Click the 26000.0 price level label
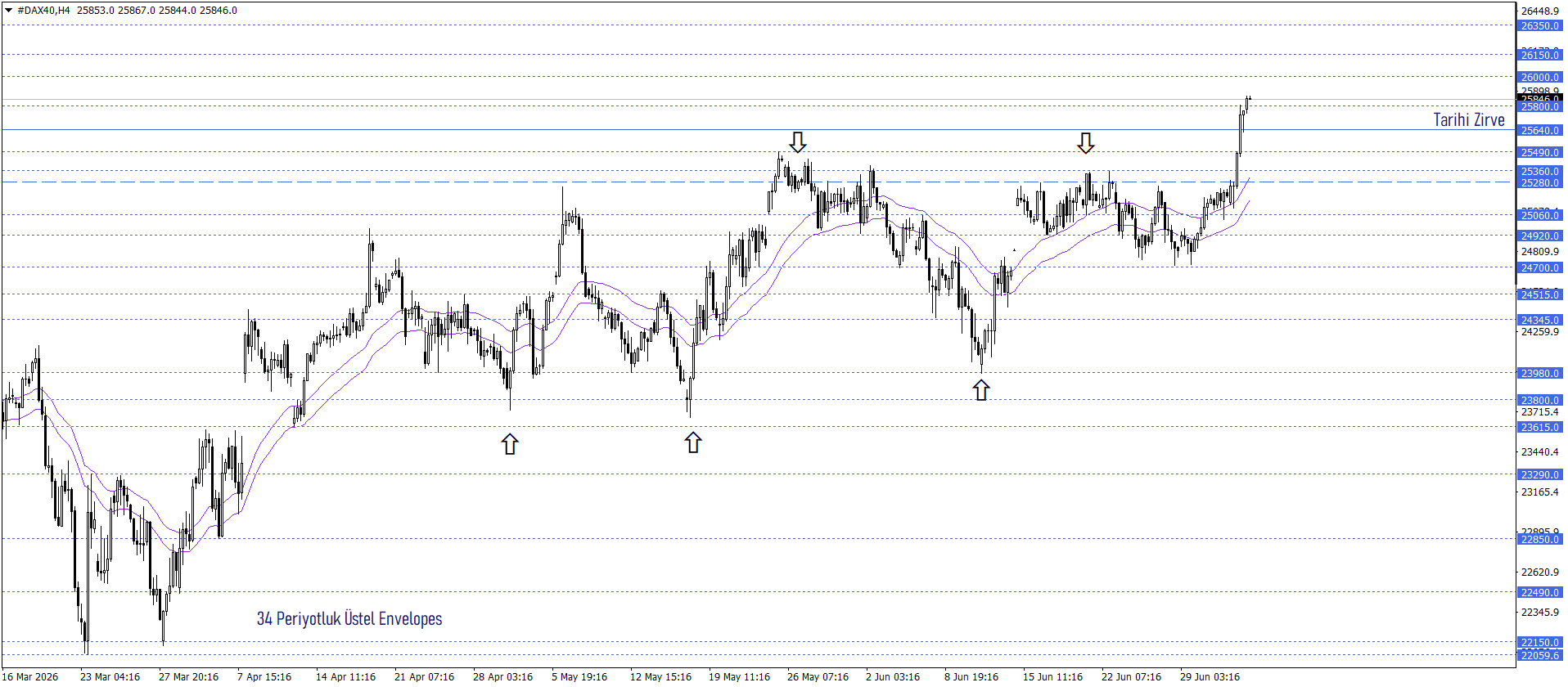The width and height of the screenshot is (1568, 687). tap(1540, 78)
